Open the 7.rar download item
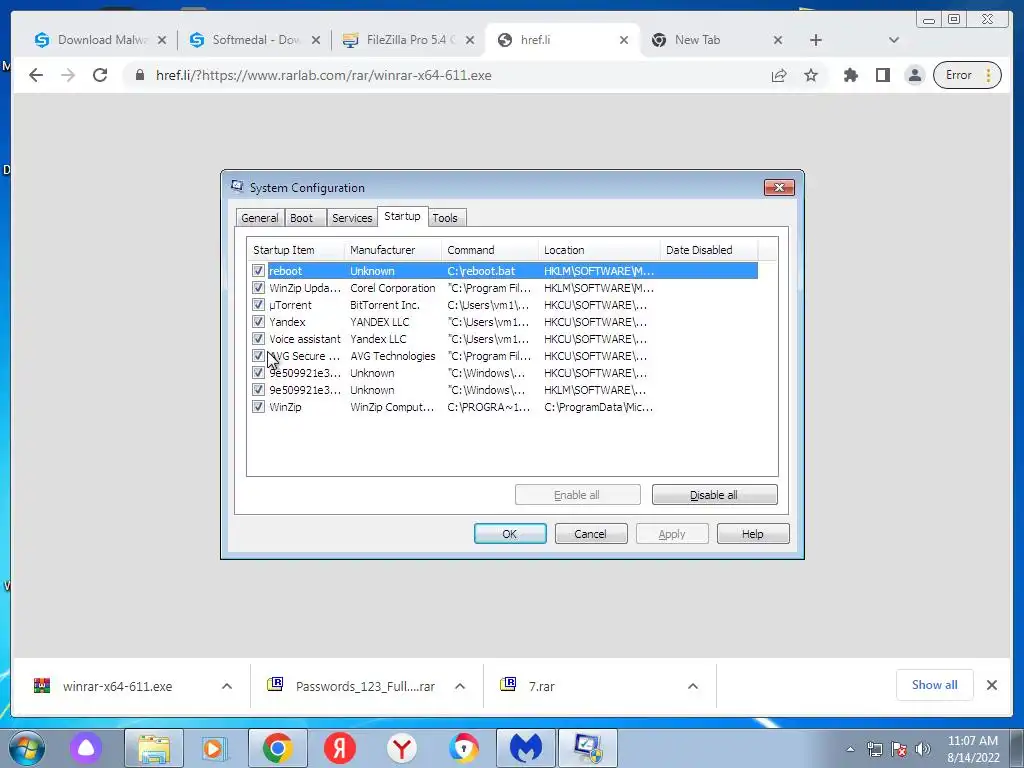The height and width of the screenshot is (768, 1024). coord(541,686)
